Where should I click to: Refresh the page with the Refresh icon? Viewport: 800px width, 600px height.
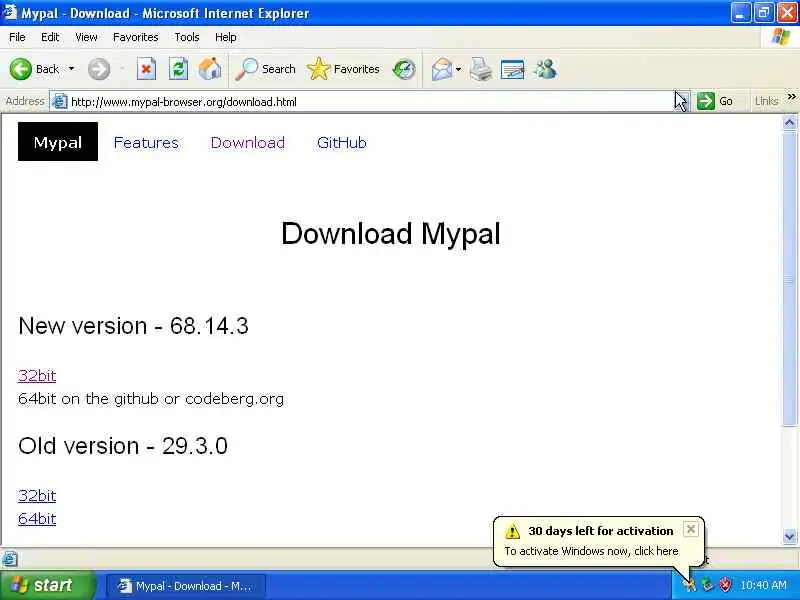tap(178, 69)
